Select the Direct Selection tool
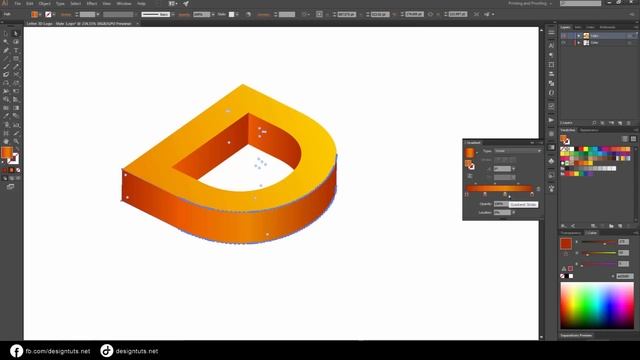Screen dimensions: 640x360 pos(16,34)
